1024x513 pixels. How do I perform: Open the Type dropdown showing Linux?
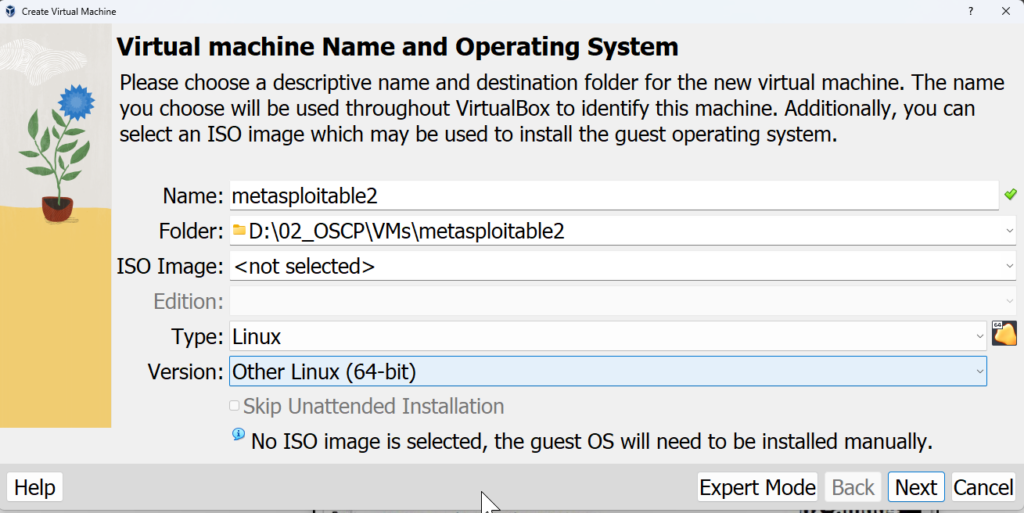point(607,337)
